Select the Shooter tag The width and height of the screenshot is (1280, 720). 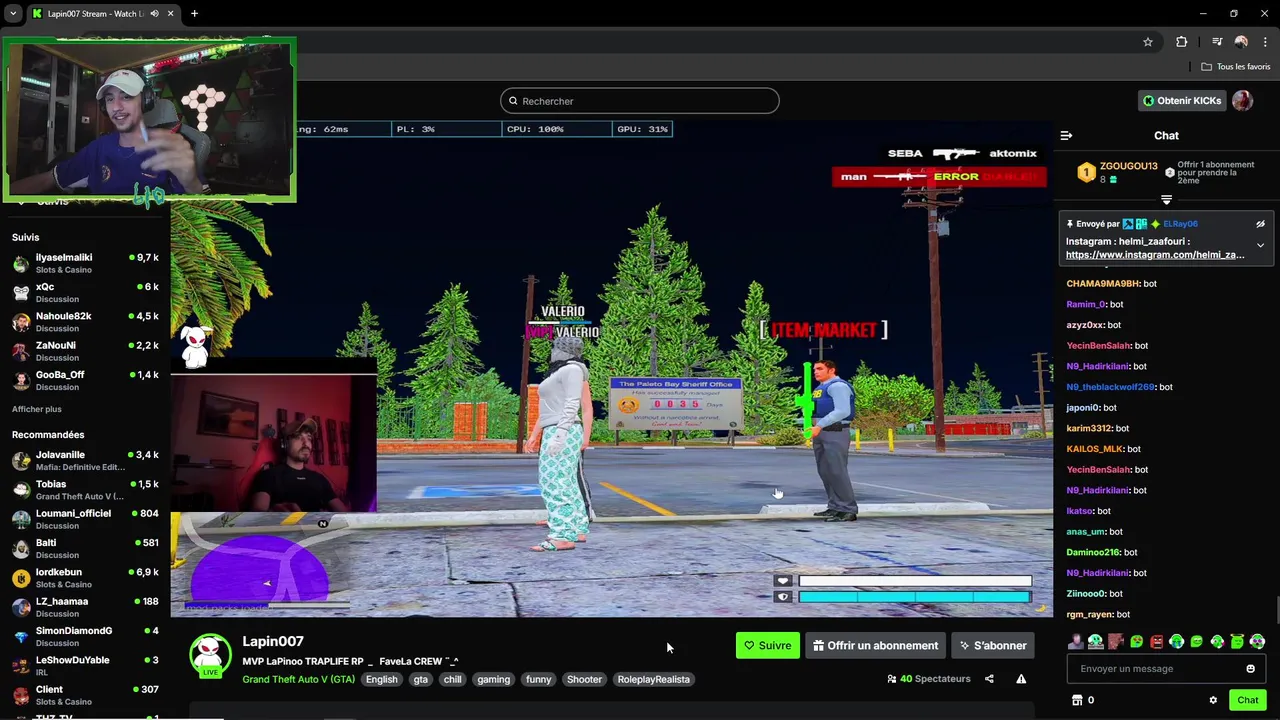(584, 679)
